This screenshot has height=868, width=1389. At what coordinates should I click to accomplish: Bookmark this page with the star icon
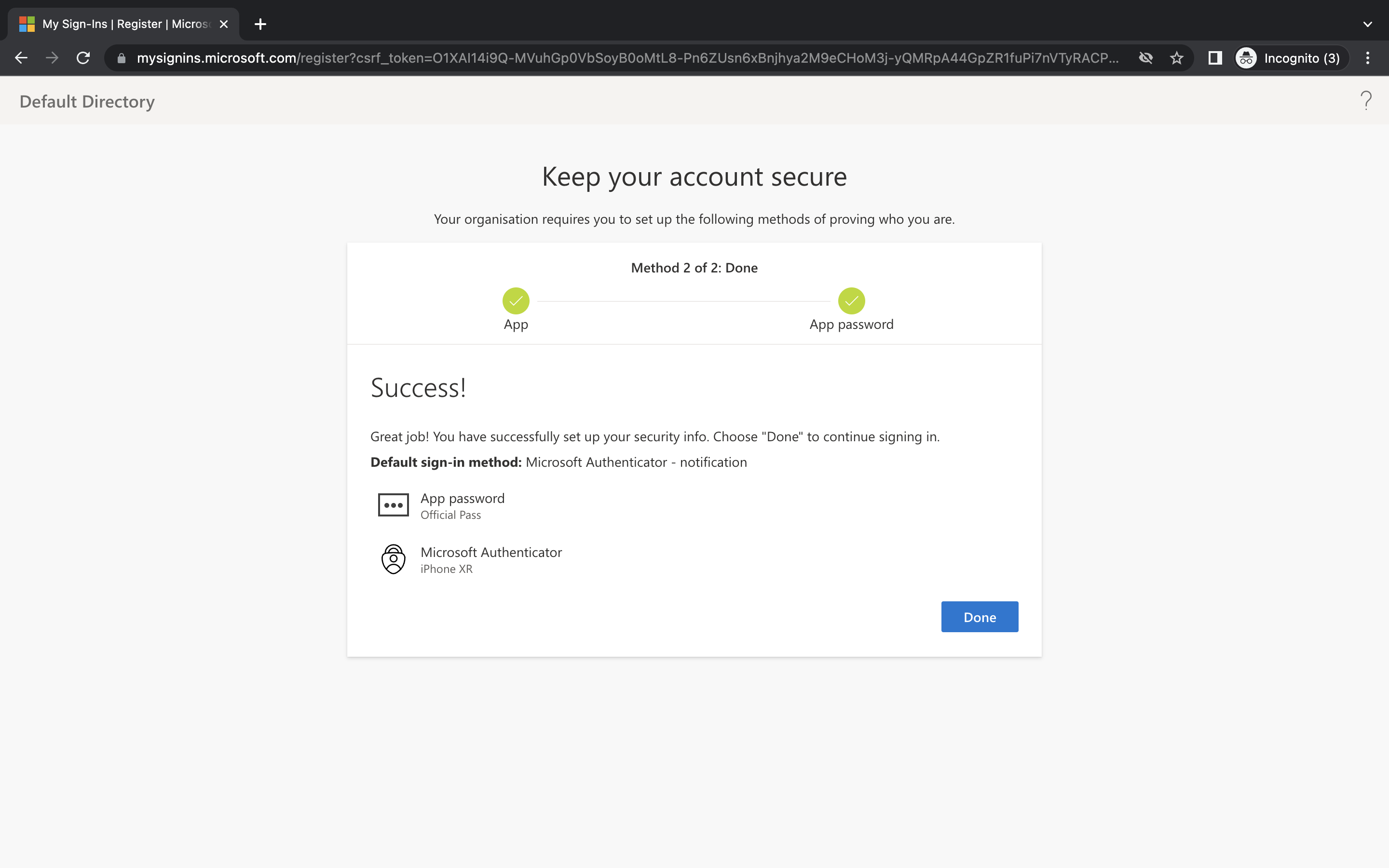click(1177, 58)
